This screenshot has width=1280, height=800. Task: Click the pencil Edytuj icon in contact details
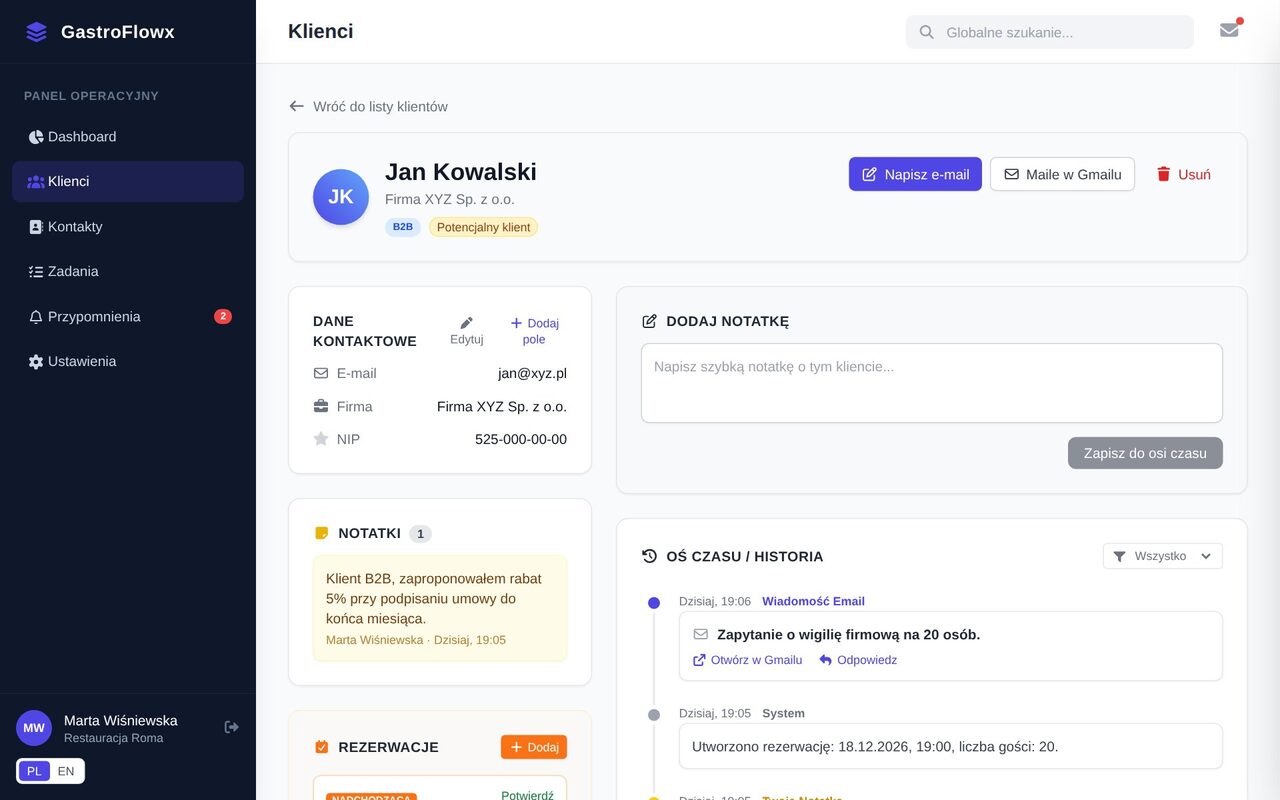coord(466,323)
